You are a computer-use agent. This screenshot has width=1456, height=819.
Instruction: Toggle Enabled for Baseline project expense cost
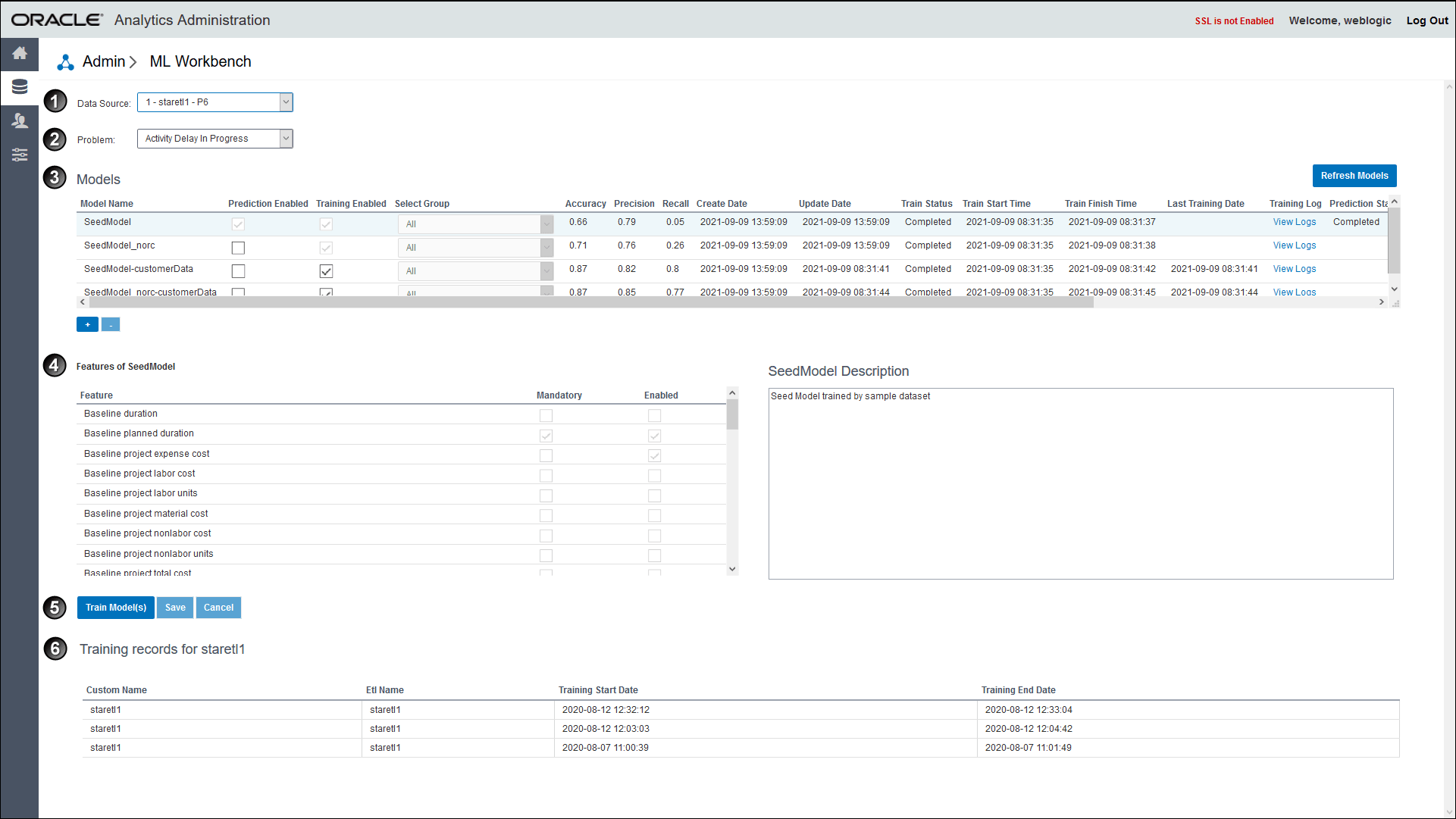[x=654, y=455]
